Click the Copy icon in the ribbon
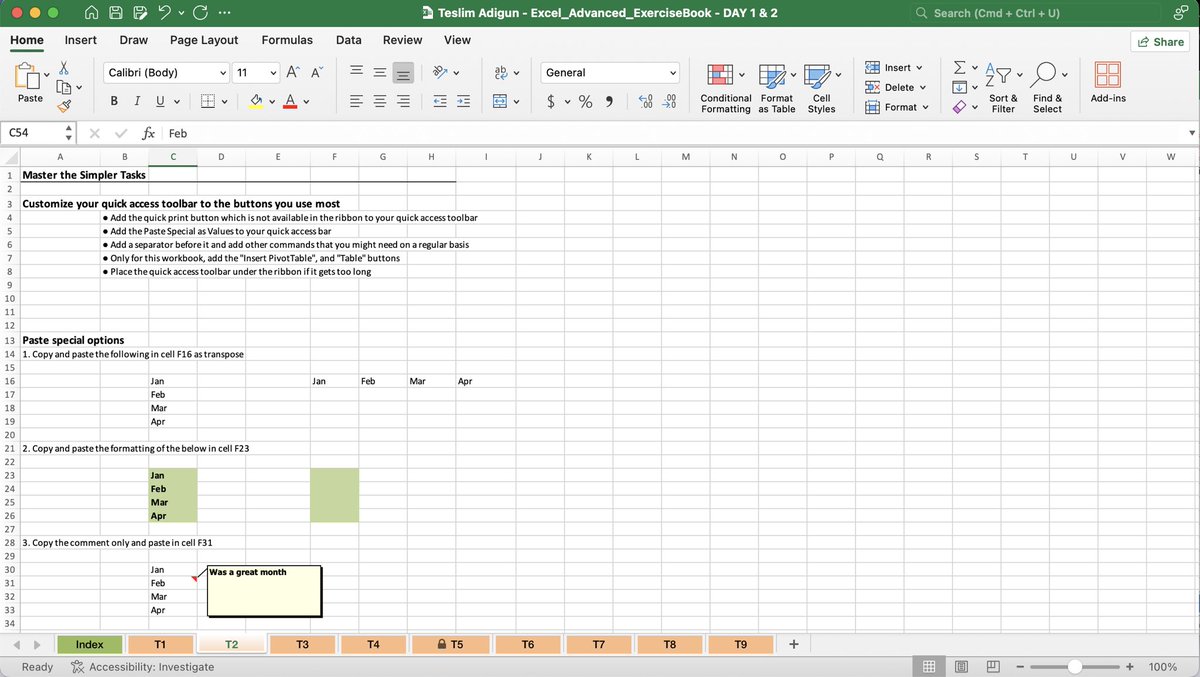This screenshot has height=677, width=1200. click(x=64, y=86)
